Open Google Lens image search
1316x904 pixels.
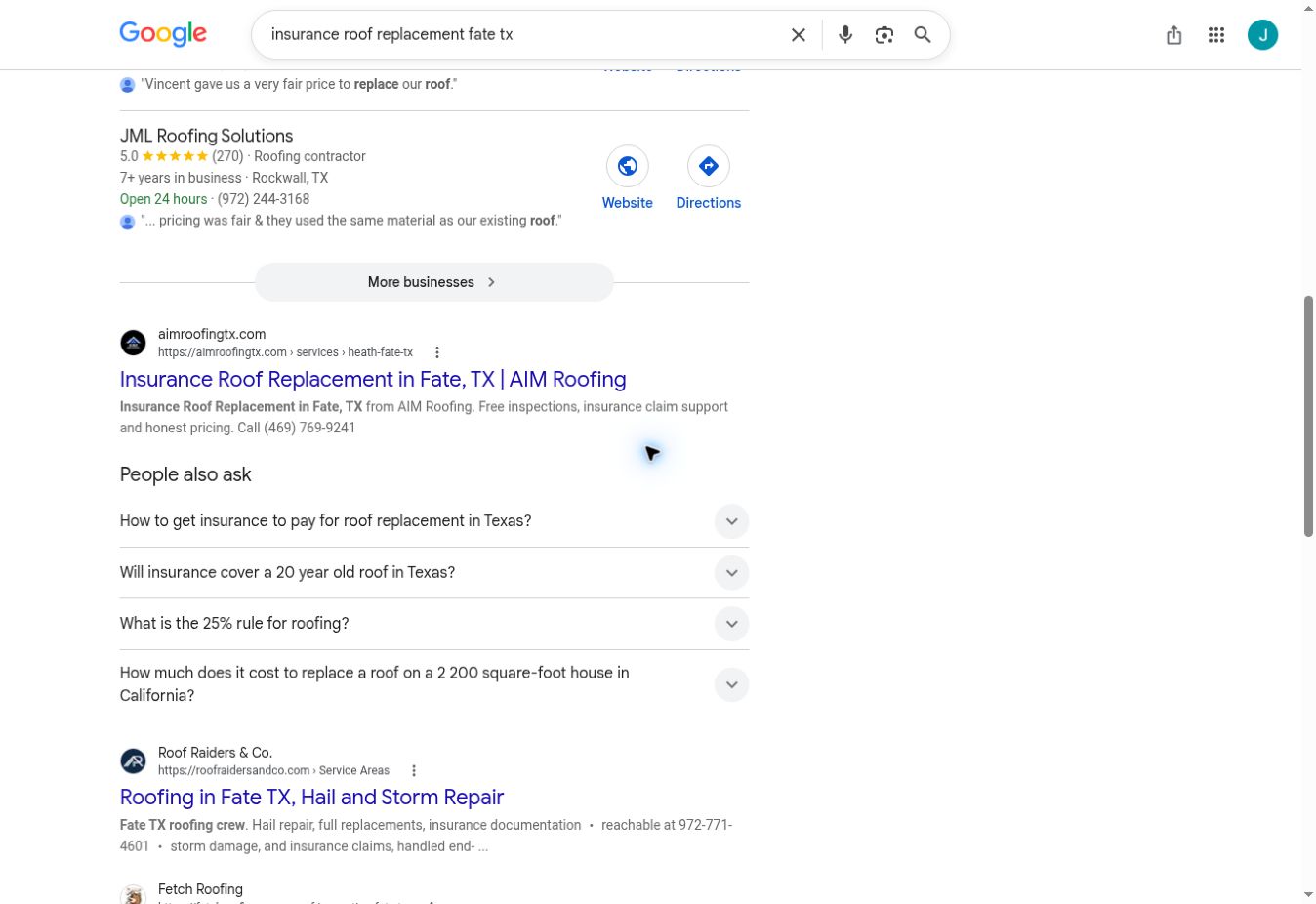pyautogui.click(x=884, y=35)
